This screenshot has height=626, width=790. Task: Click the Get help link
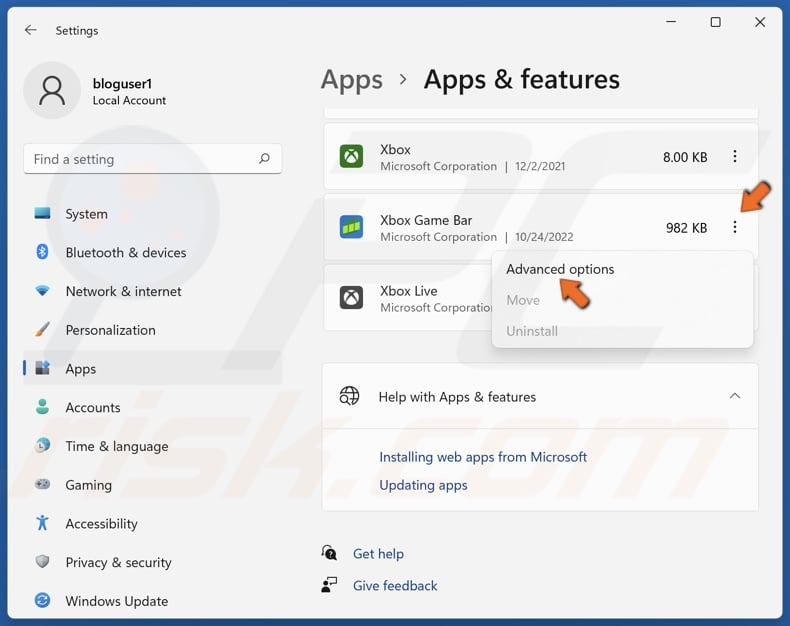tap(378, 554)
